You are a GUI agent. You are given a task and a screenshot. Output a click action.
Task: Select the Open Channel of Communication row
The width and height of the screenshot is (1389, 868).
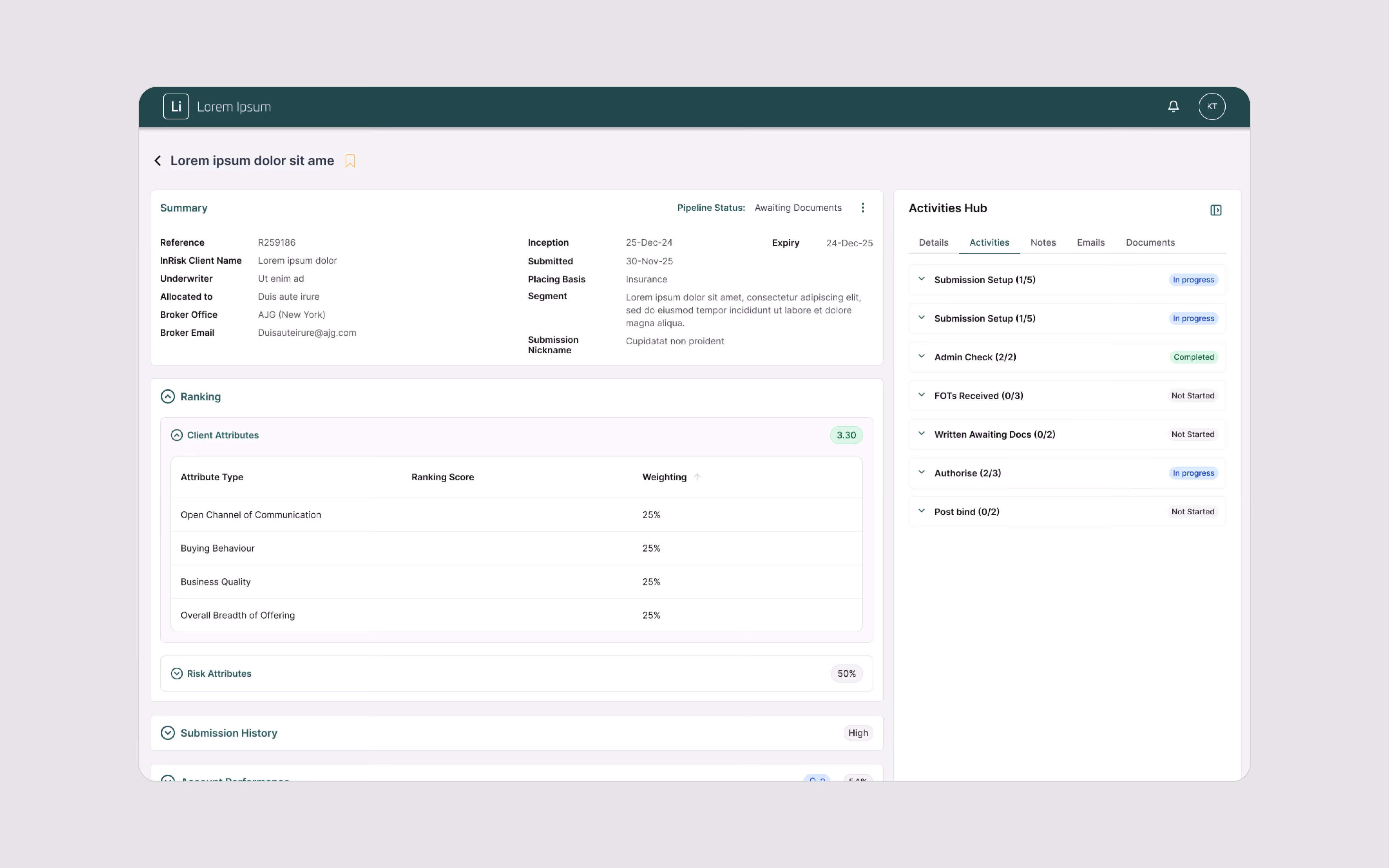(x=251, y=515)
